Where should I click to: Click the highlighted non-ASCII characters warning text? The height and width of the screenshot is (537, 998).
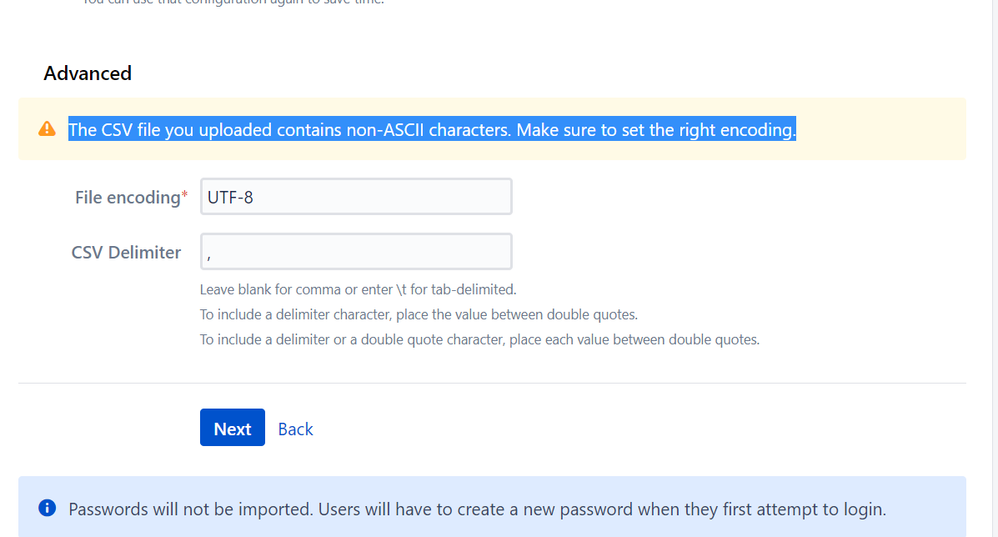[432, 129]
